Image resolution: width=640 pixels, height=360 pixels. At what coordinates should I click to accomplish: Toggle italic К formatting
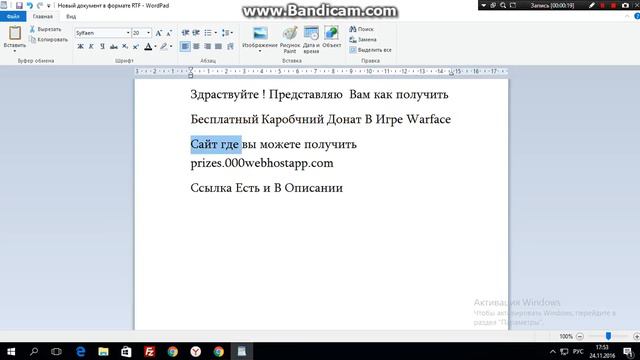pyautogui.click(x=91, y=47)
